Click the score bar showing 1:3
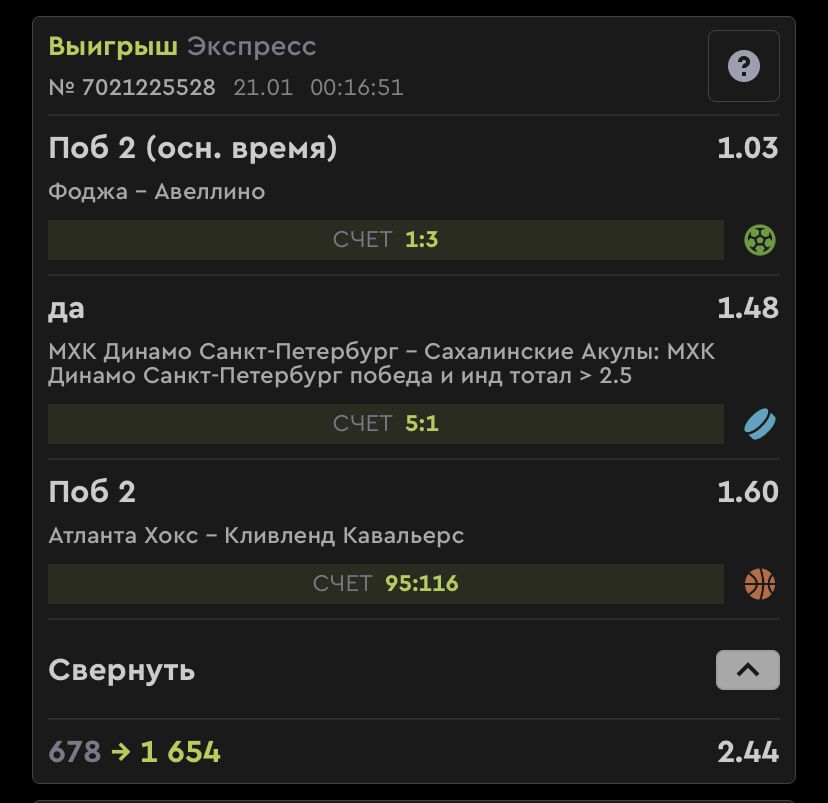The height and width of the screenshot is (803, 828). [385, 240]
